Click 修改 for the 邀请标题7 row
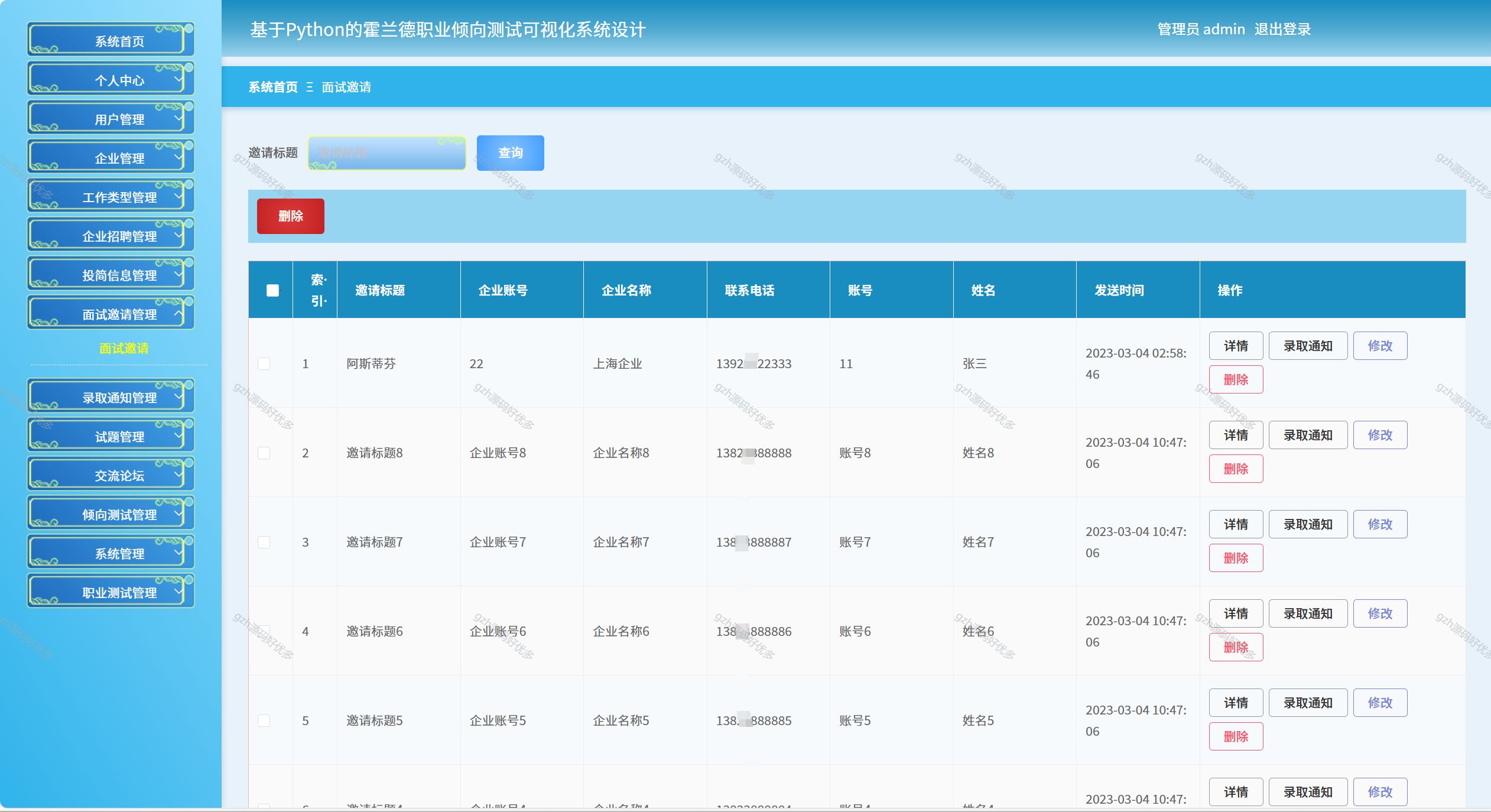1491x812 pixels. (x=1379, y=524)
